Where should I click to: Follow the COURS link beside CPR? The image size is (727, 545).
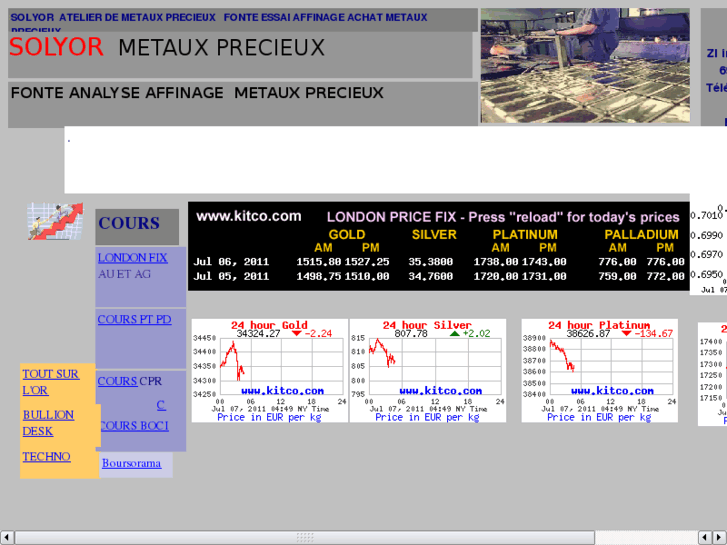117,381
